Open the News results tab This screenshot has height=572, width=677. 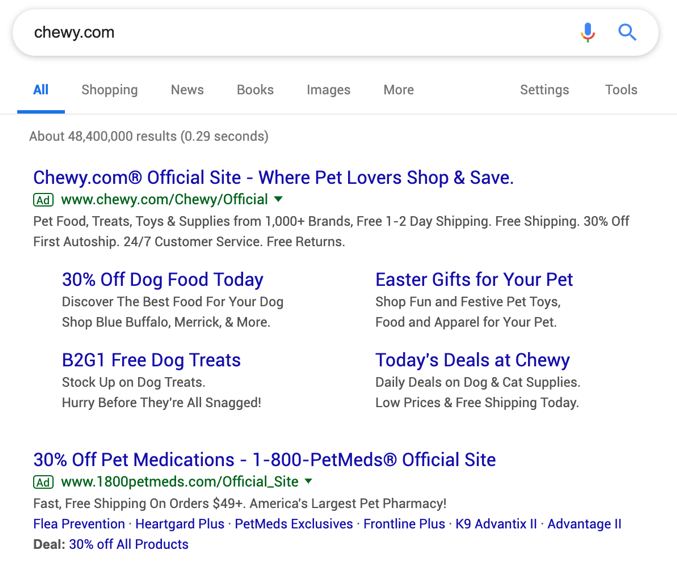tap(187, 90)
